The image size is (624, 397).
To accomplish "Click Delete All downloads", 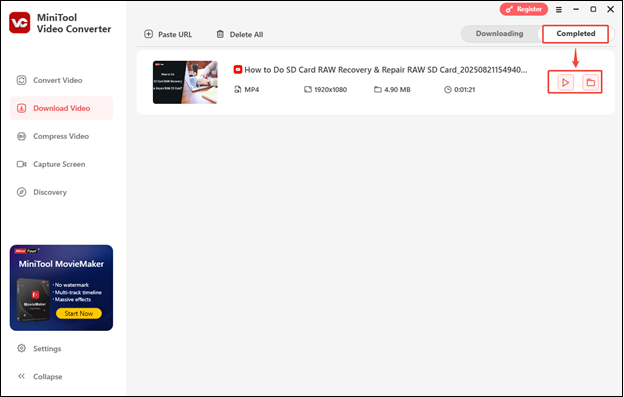I will click(240, 34).
